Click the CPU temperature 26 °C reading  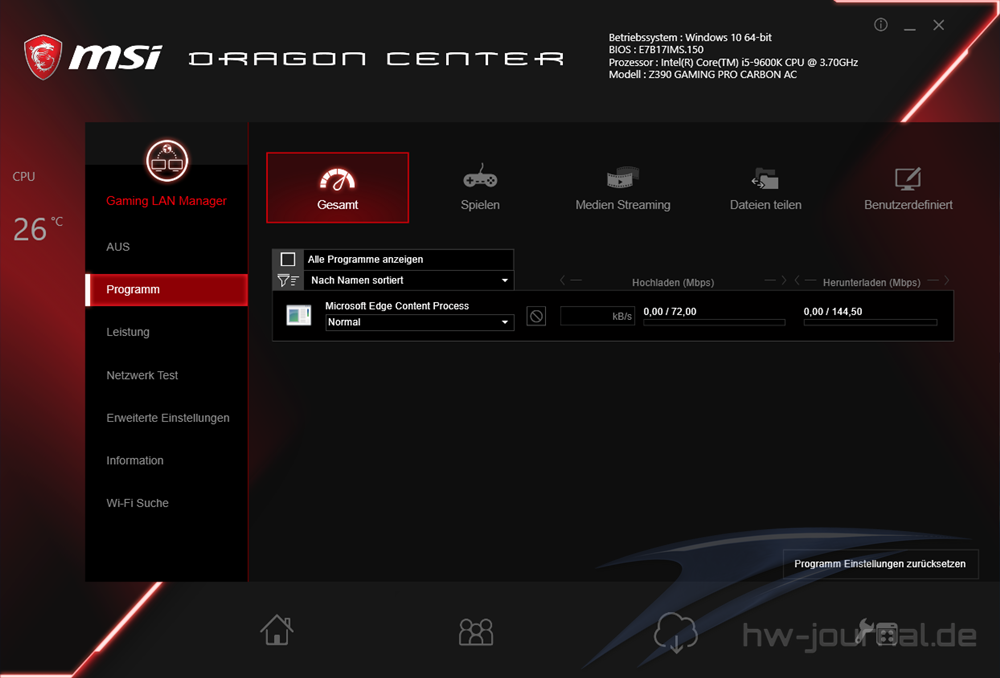38,229
